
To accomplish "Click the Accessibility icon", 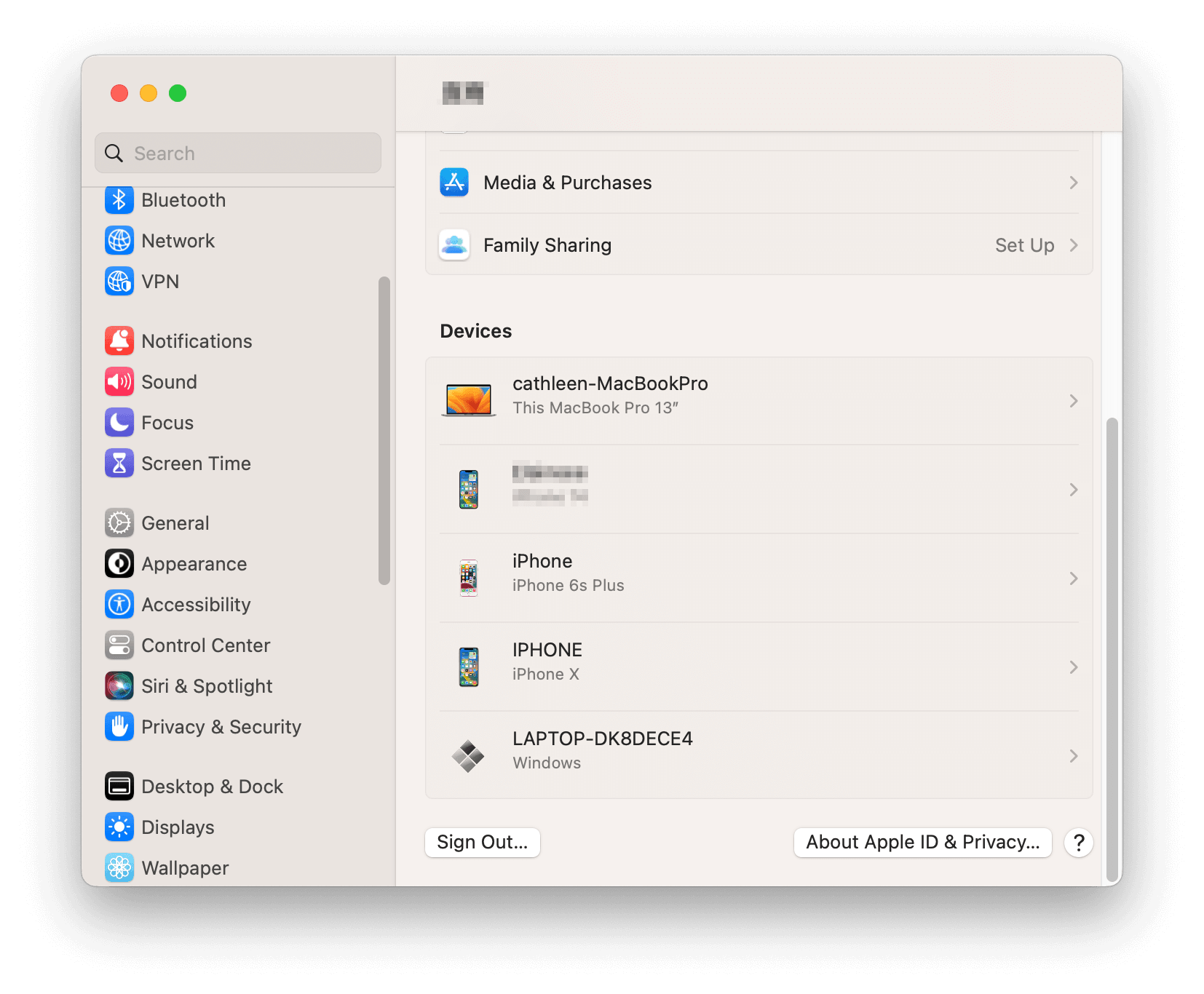I will [119, 605].
